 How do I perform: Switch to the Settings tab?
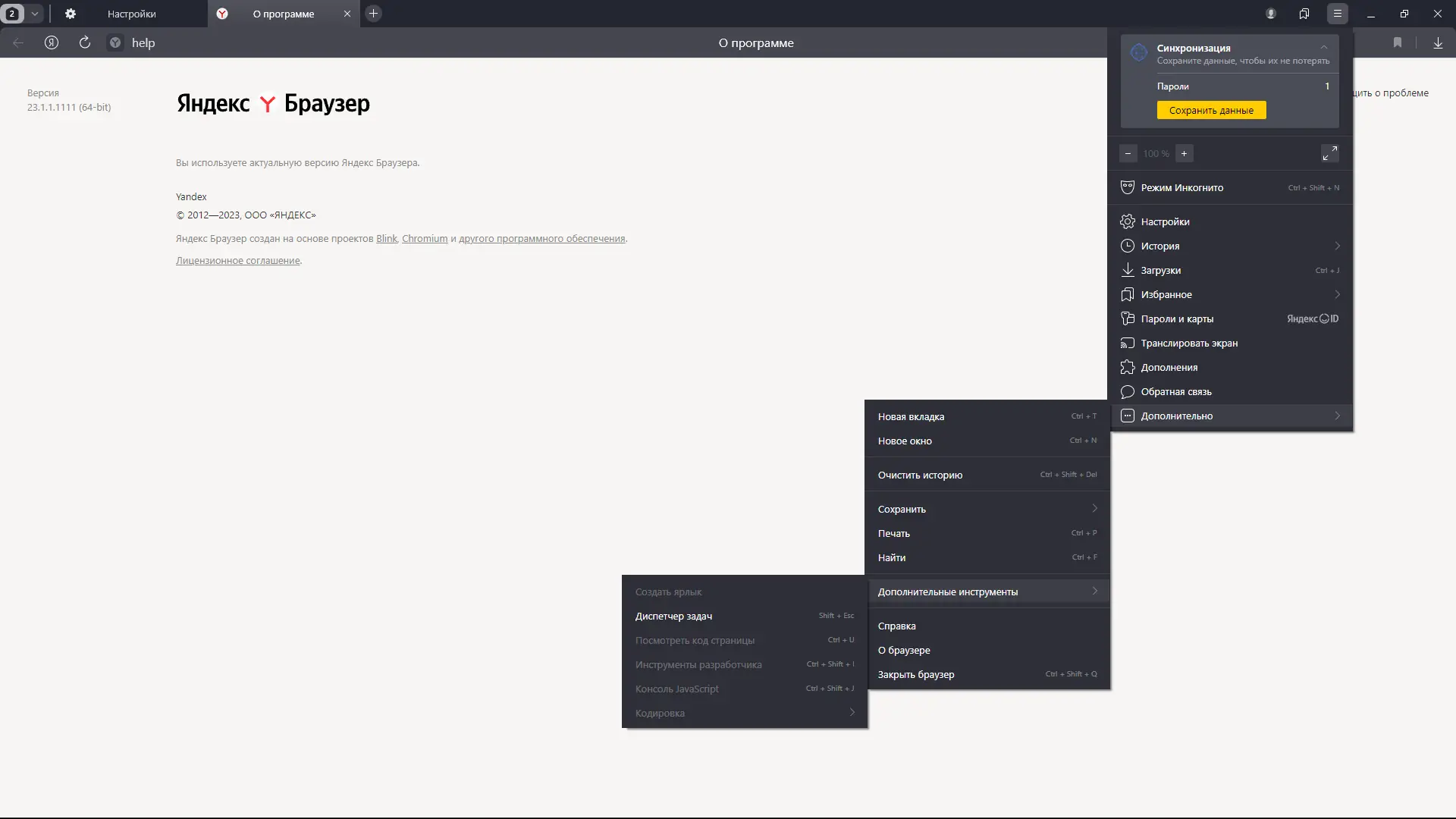130,14
